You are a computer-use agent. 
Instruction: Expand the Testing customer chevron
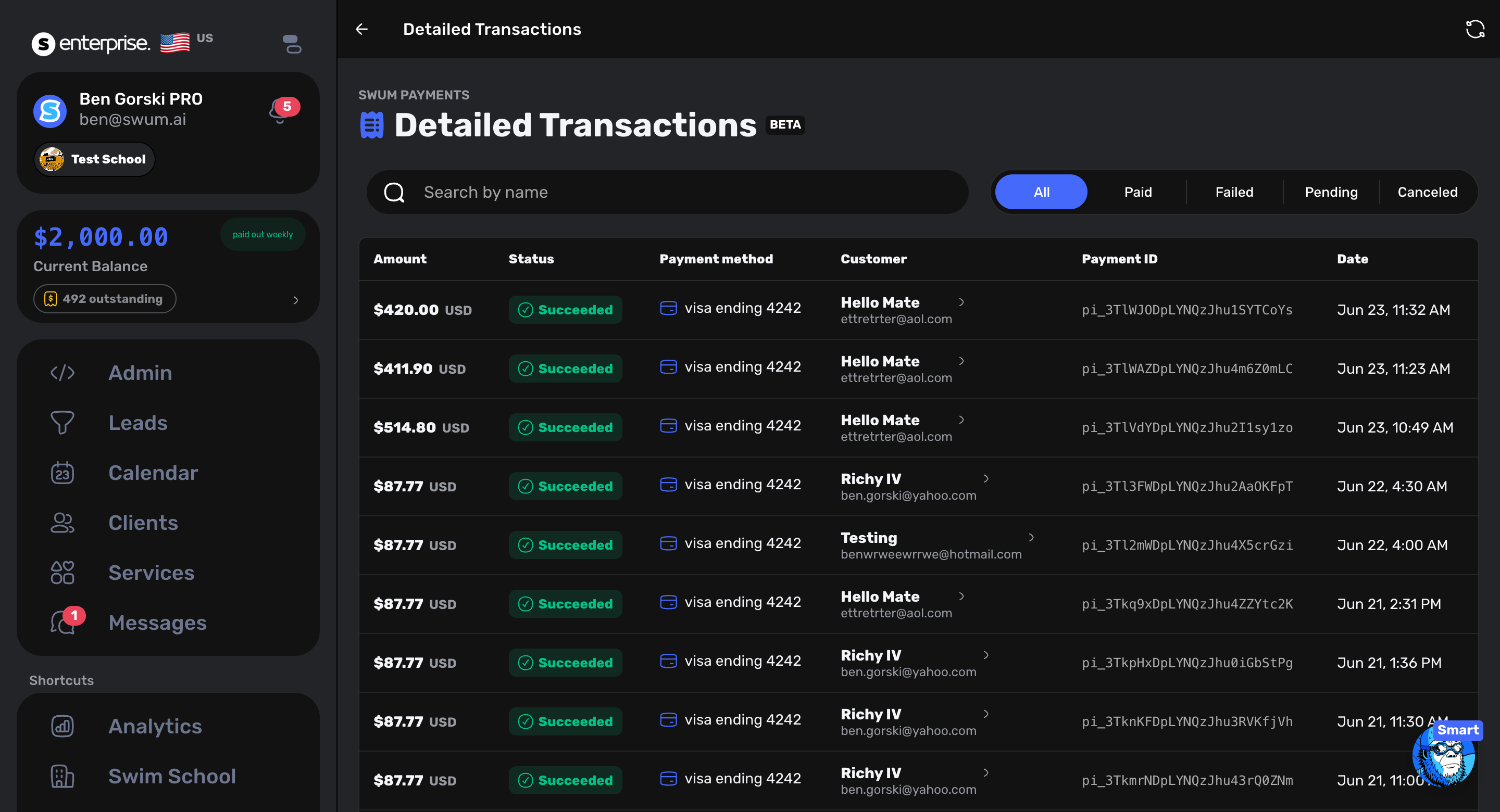coord(1031,537)
